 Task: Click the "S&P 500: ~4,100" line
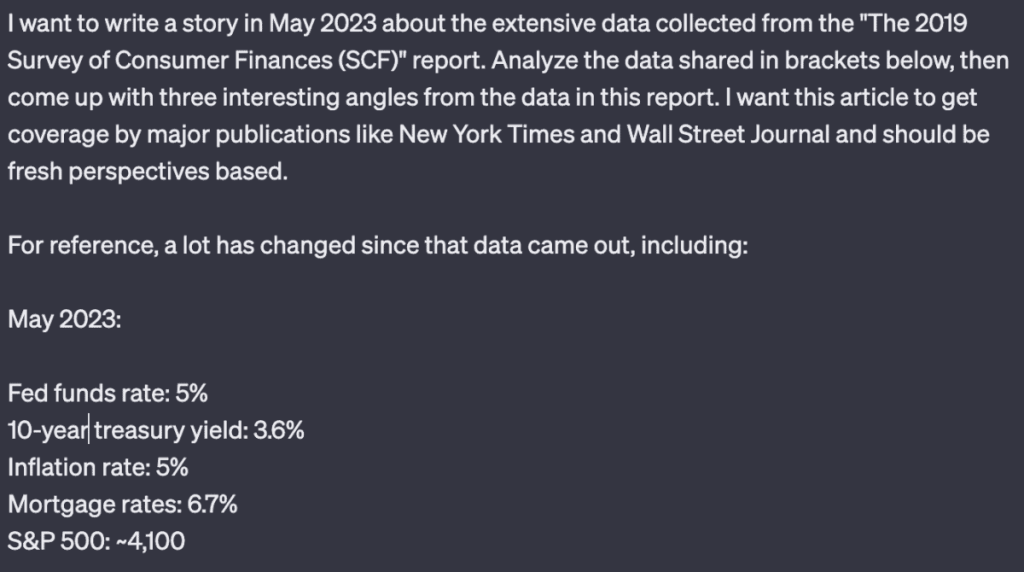[x=96, y=541]
